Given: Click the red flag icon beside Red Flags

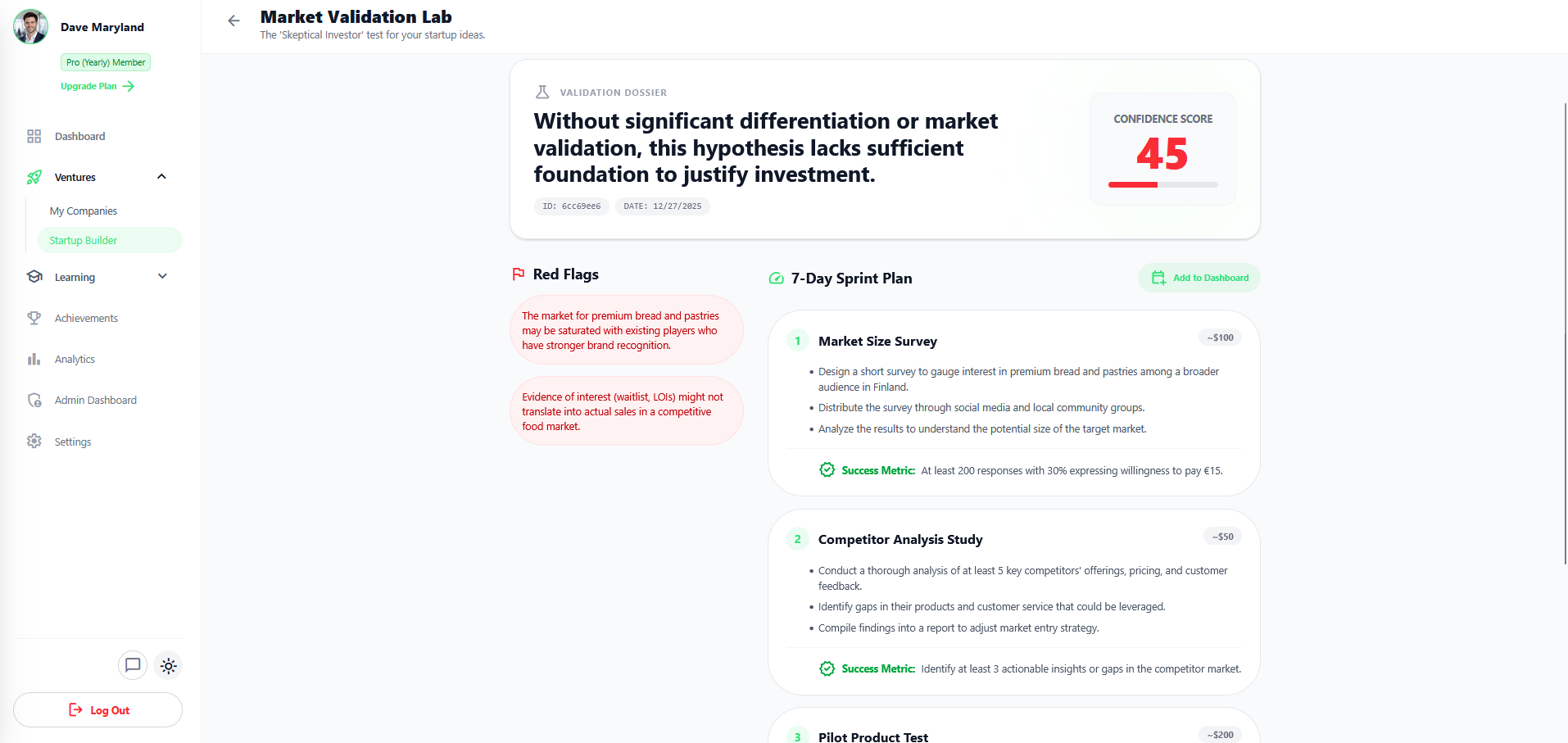Looking at the screenshot, I should 517,274.
